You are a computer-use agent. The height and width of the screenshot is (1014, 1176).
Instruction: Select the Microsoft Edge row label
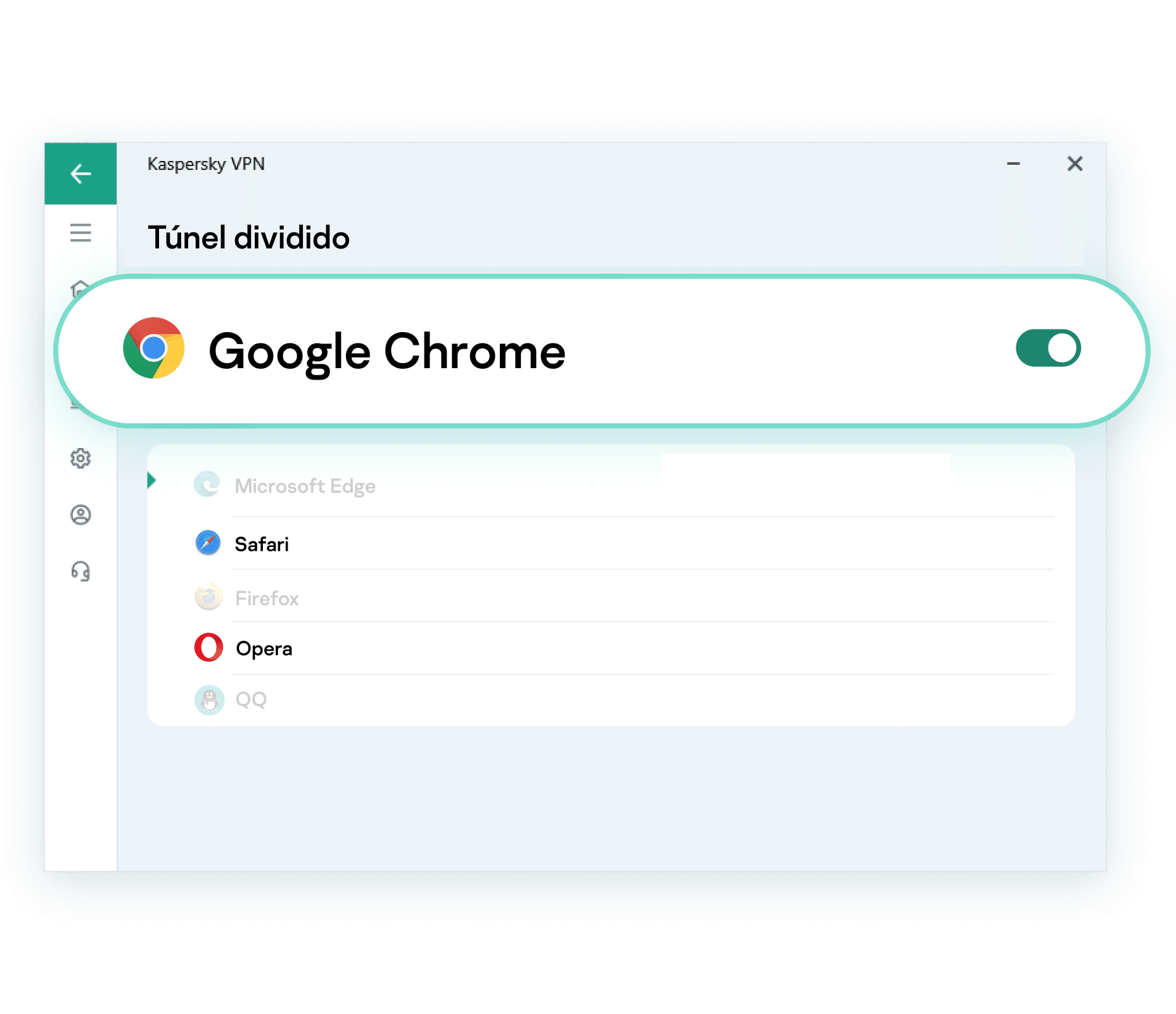305,487
